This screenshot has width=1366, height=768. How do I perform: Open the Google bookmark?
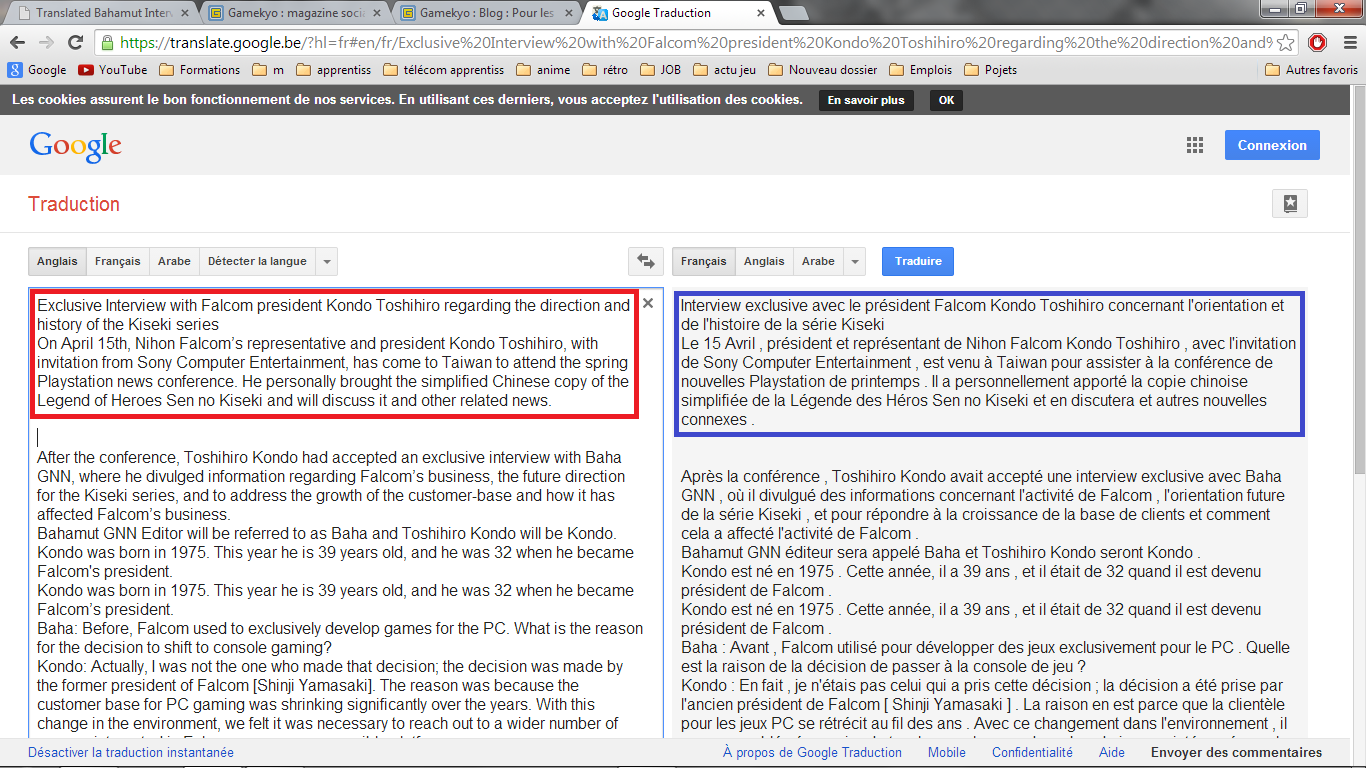(x=37, y=70)
